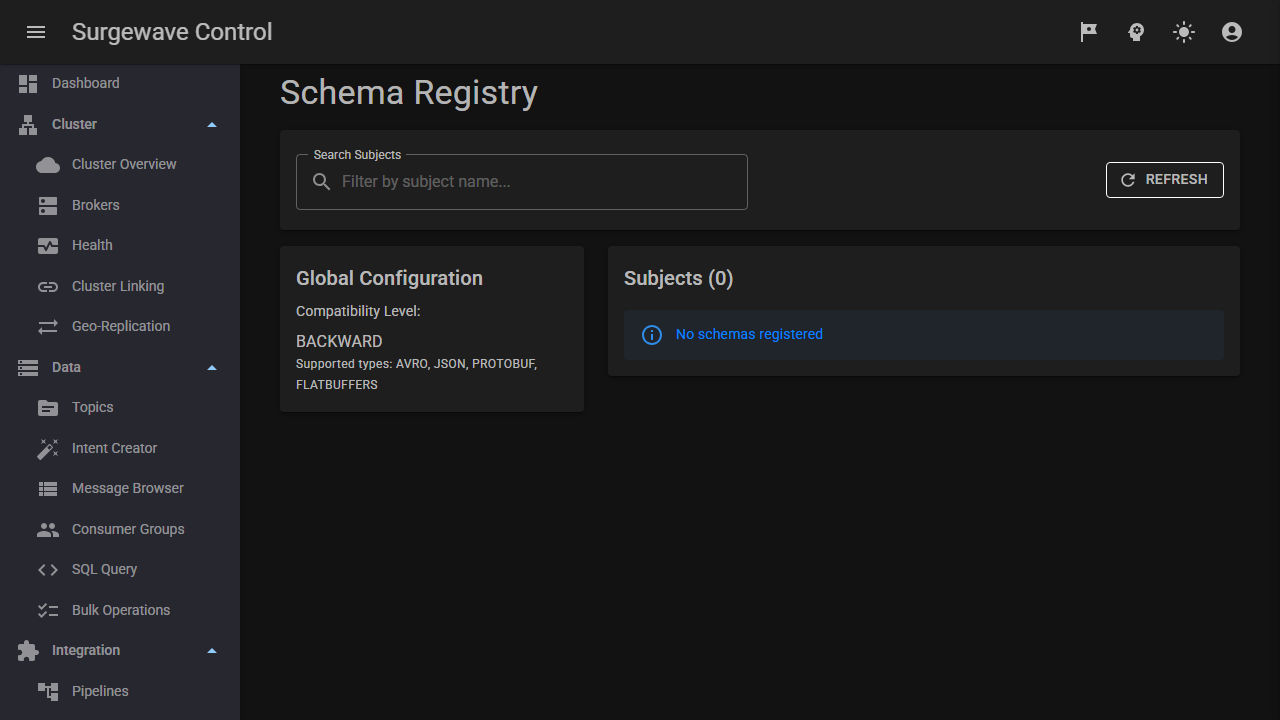Click the Global Configuration heading
Screen dimensions: 1280x720
click(389, 278)
